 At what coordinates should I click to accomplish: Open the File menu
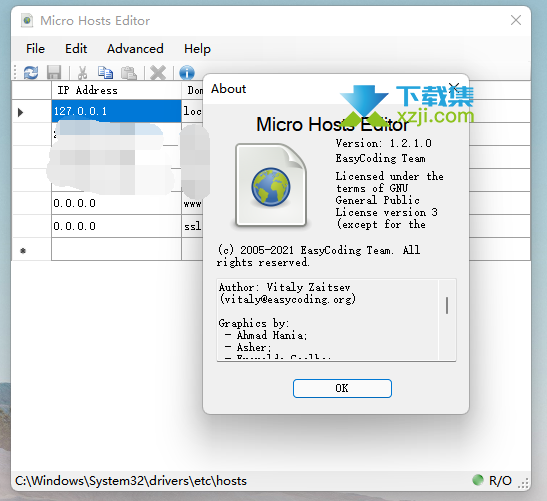[35, 49]
